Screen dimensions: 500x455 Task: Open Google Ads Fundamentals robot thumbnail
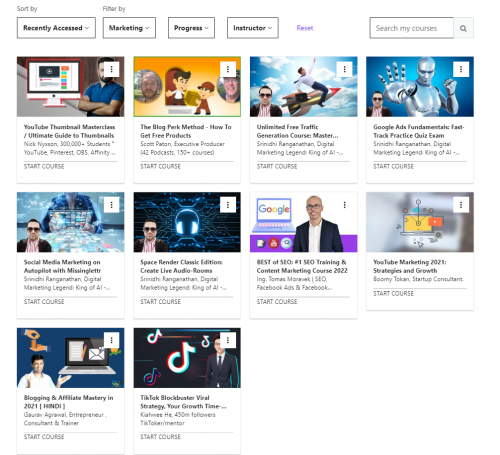point(420,87)
